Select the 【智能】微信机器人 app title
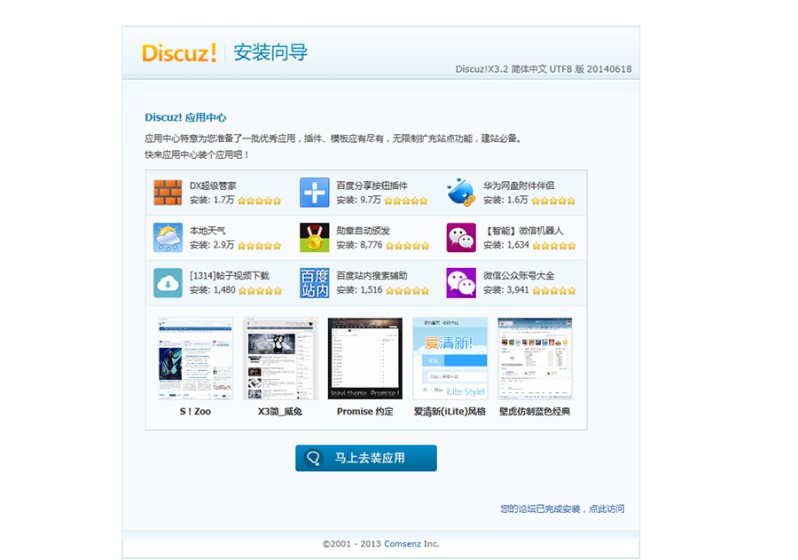 [523, 231]
